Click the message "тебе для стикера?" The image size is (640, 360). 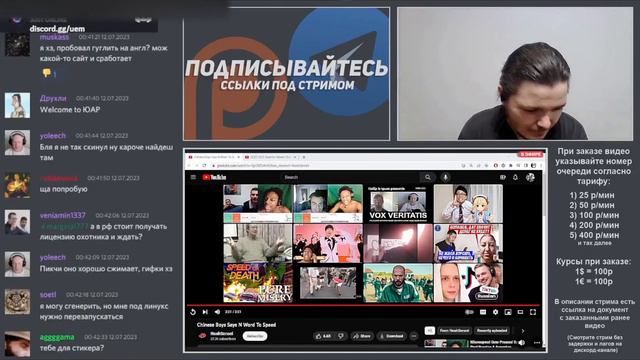(72, 348)
